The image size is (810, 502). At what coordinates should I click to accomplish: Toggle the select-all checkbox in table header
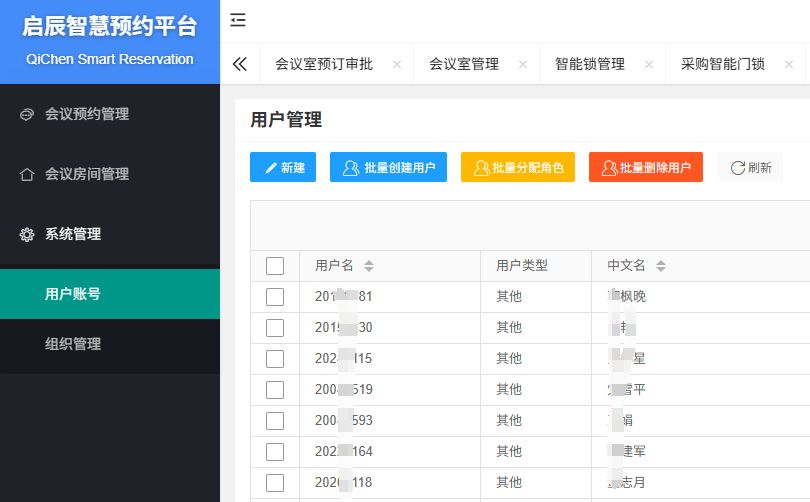pyautogui.click(x=275, y=266)
